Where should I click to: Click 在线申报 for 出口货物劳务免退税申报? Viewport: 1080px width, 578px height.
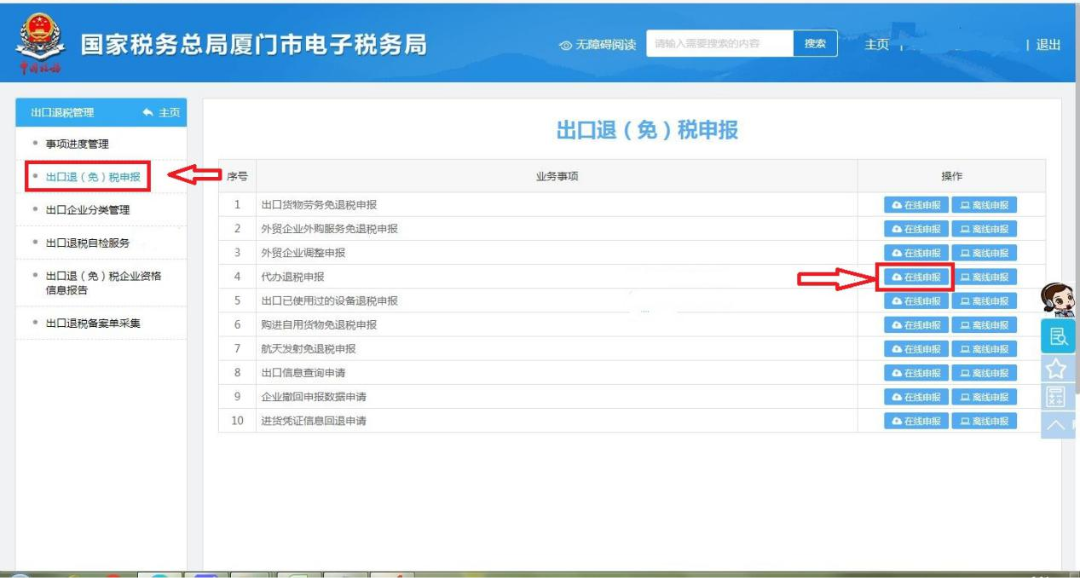pyautogui.click(x=916, y=205)
